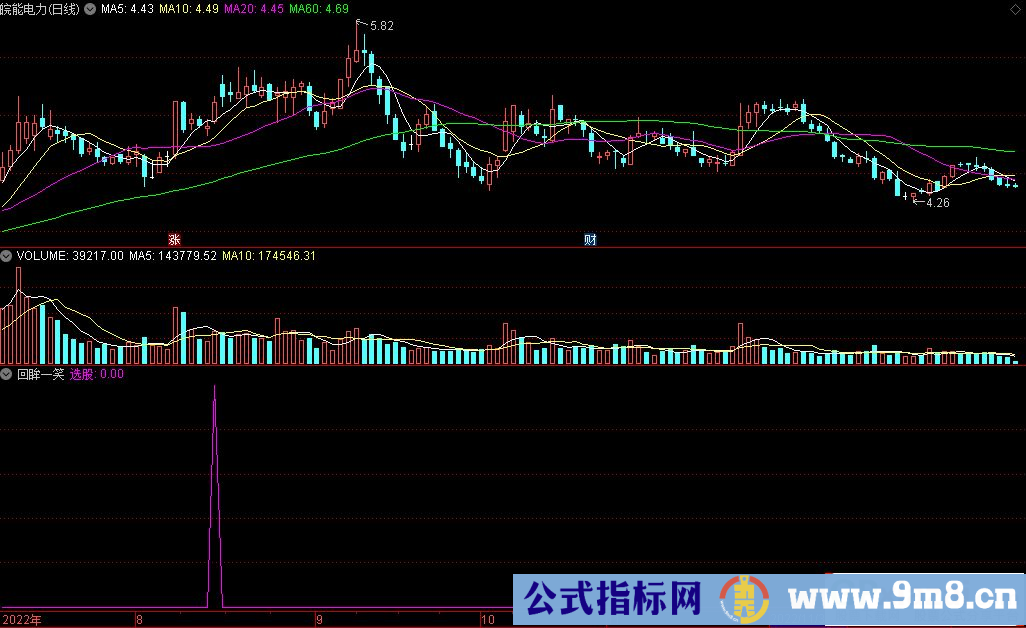Click the month 8 axis marker
This screenshot has width=1026, height=628.
tap(139, 619)
